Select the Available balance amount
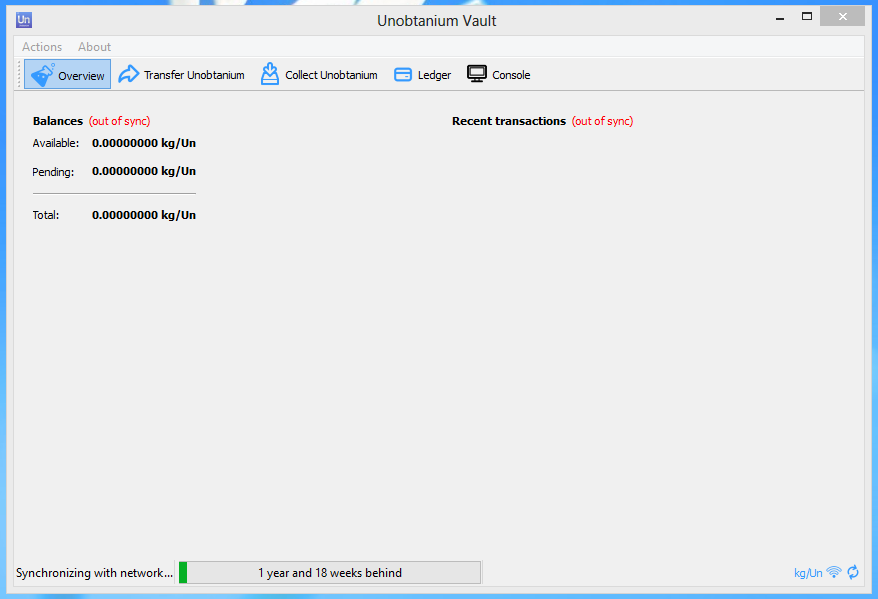 [x=144, y=143]
